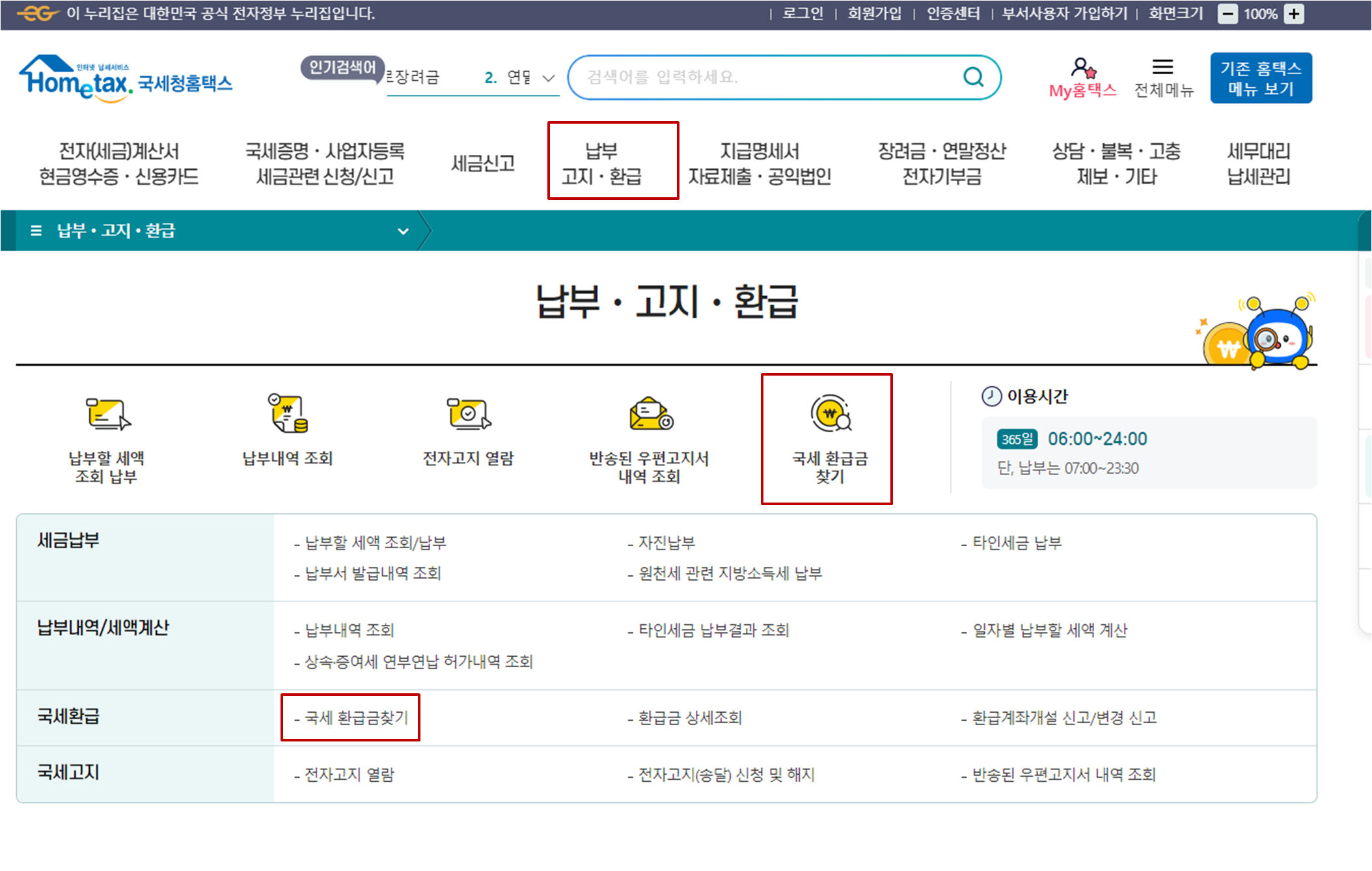Click the clock icon beside 이용시간

pyautogui.click(x=990, y=395)
